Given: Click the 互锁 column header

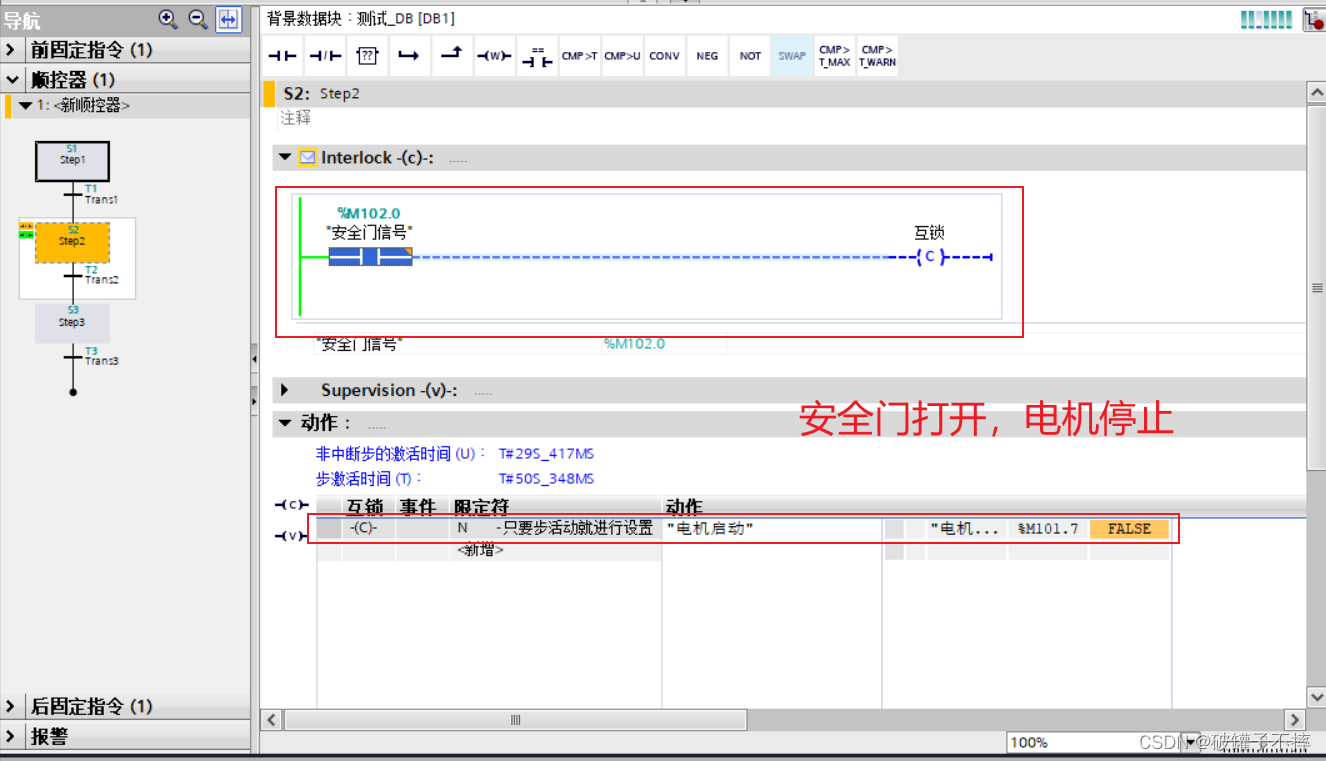Looking at the screenshot, I should [364, 507].
